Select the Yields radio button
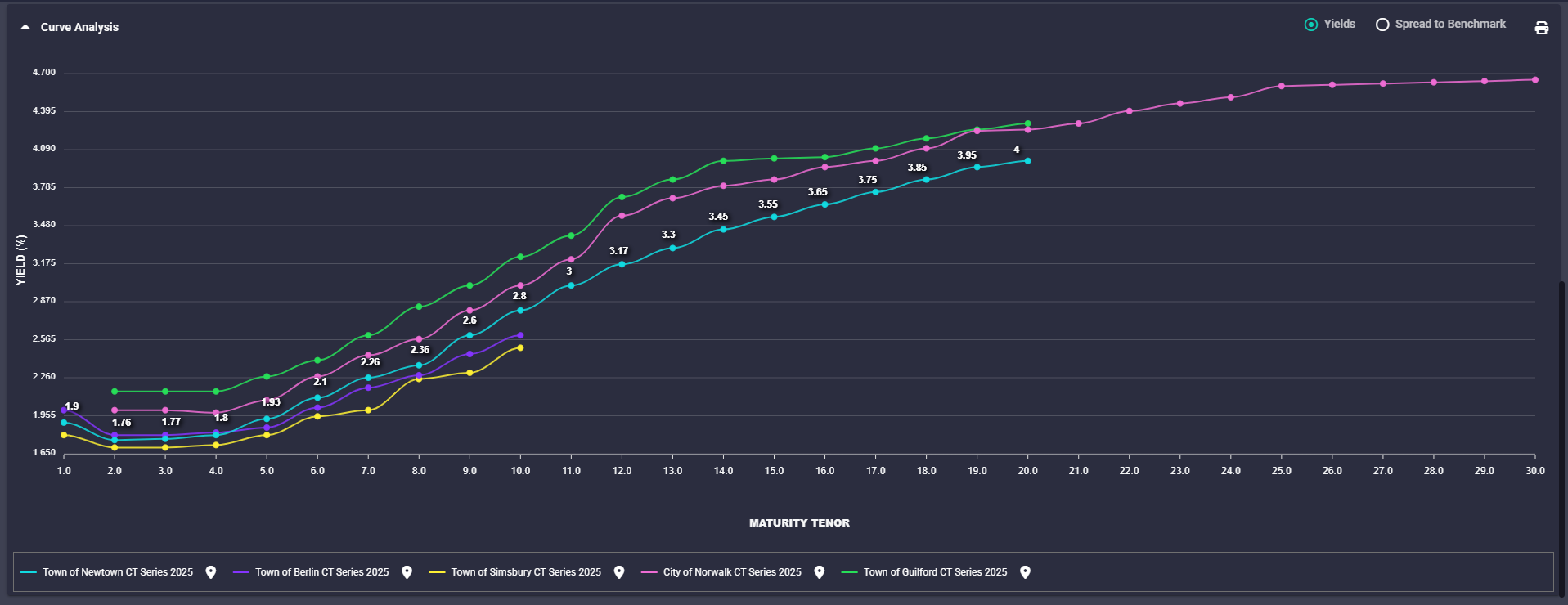Screen dimensions: 1568x605 [1311, 25]
